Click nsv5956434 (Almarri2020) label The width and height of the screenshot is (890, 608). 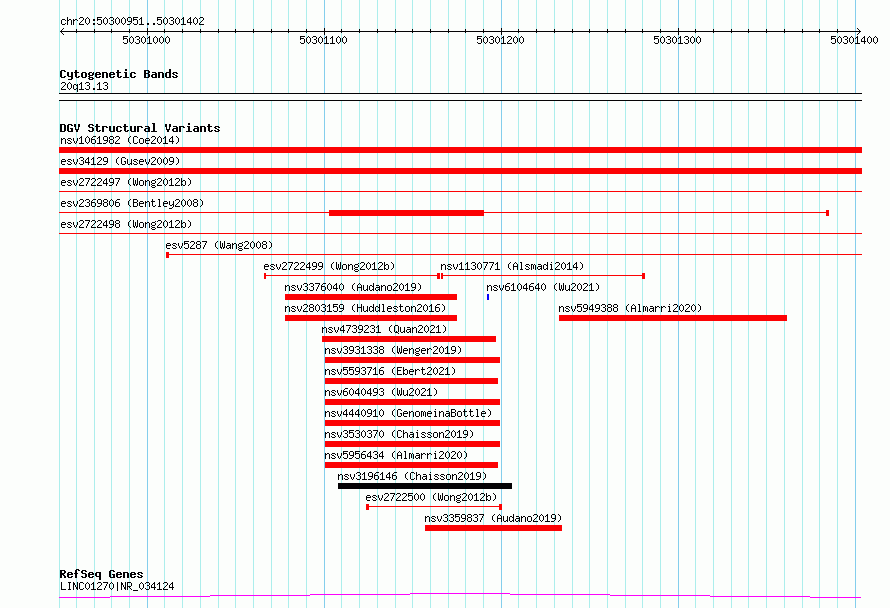click(396, 455)
